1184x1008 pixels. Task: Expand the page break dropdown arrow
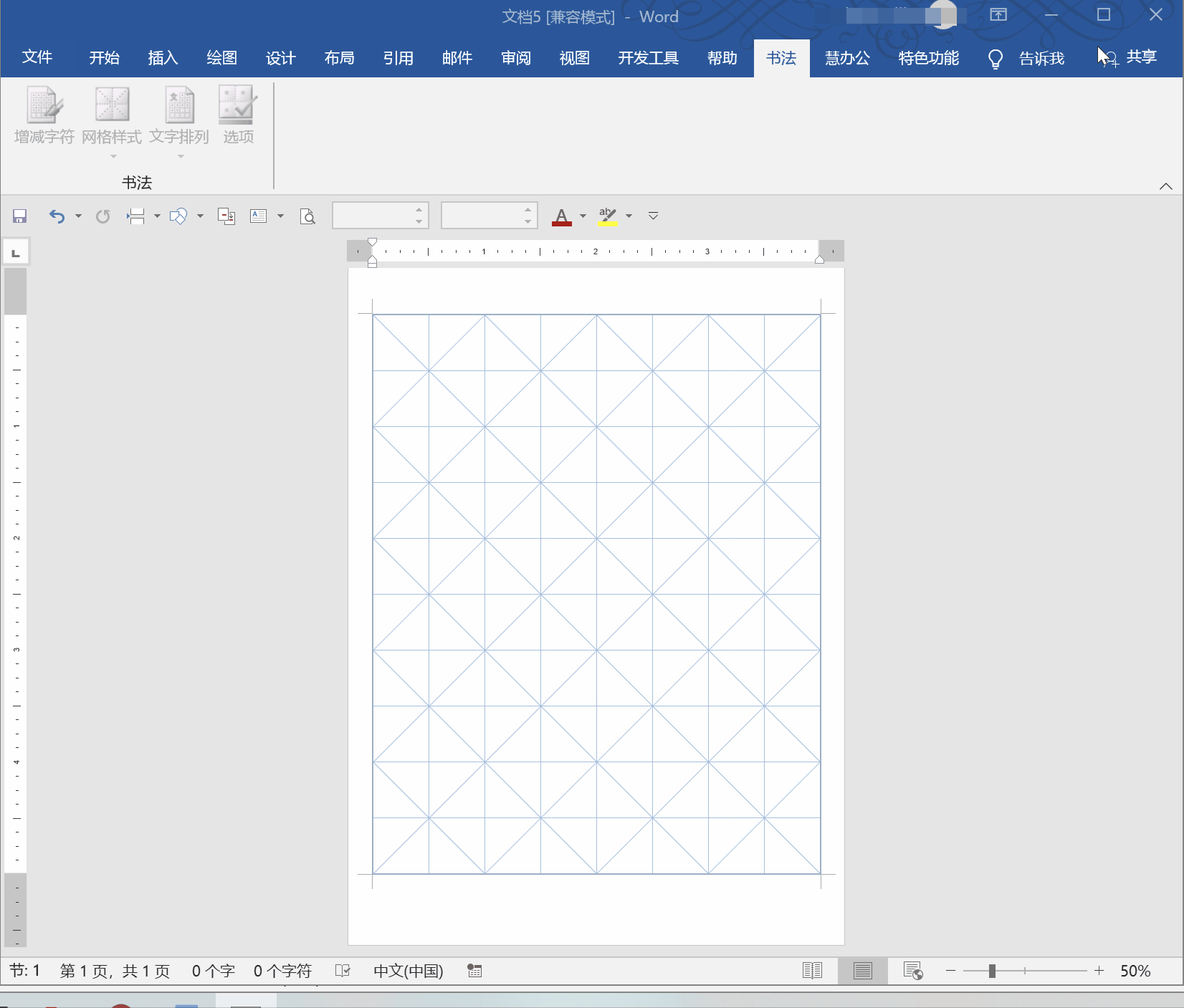point(157,216)
